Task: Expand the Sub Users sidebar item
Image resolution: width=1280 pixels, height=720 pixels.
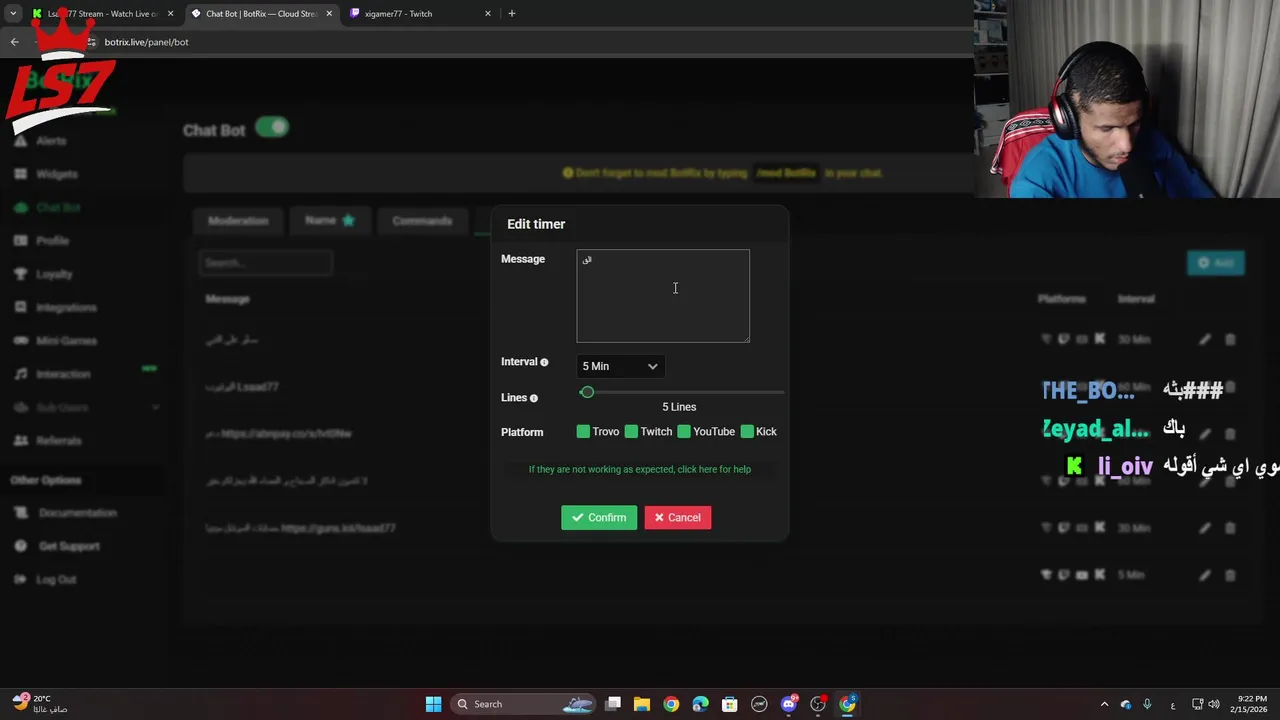Action: point(85,408)
